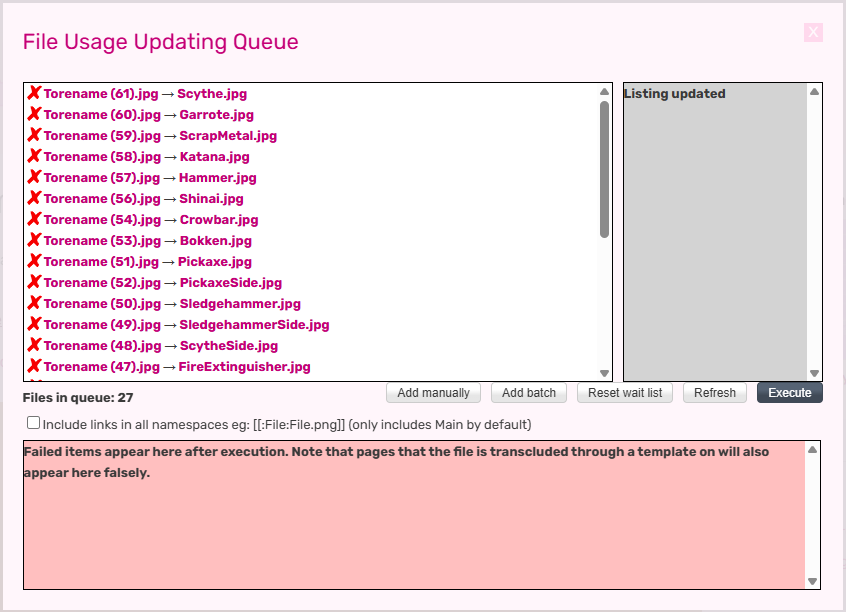Click down arrow in Listing updated panel
This screenshot has width=846, height=612.
point(814,373)
